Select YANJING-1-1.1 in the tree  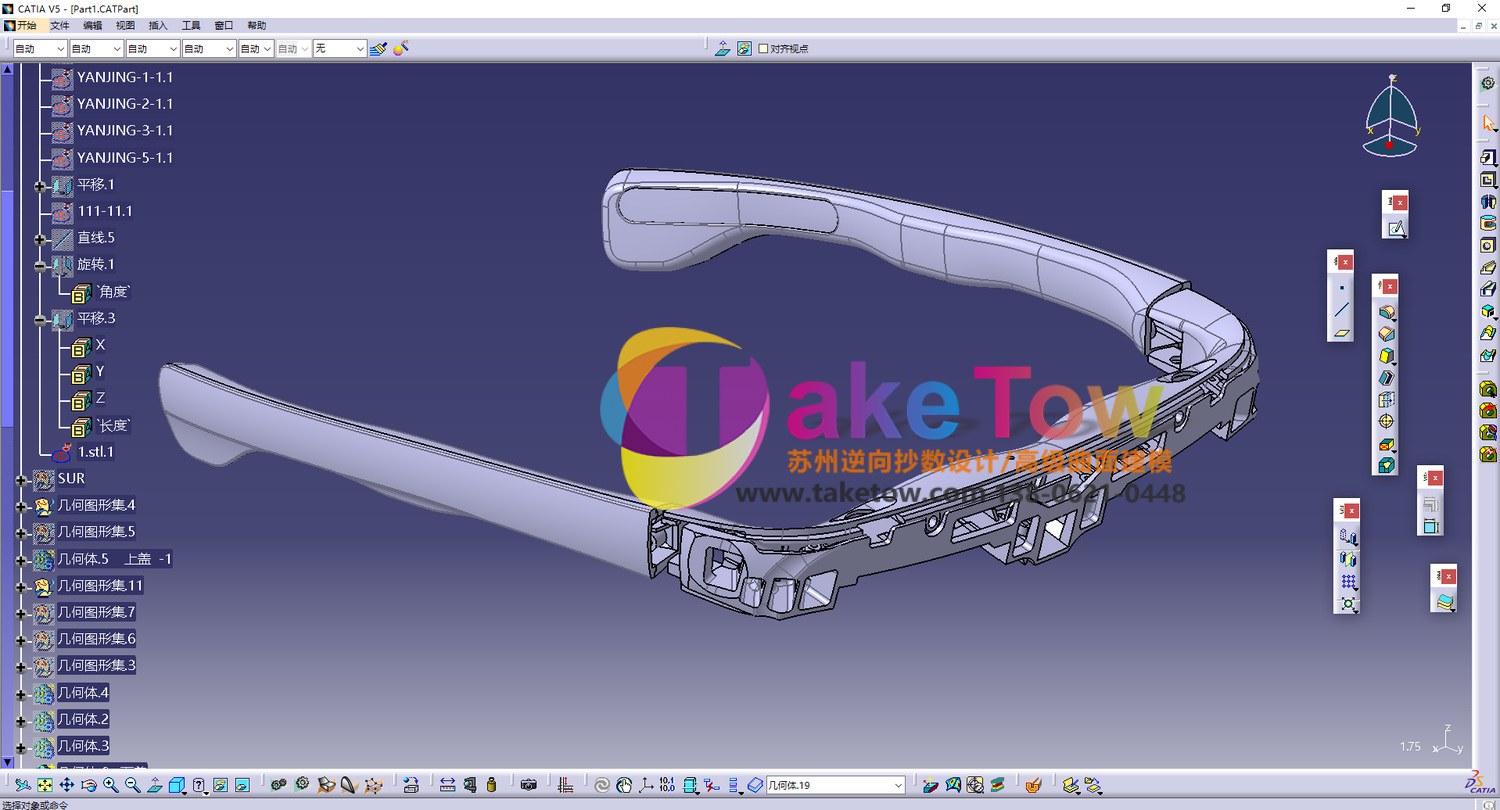125,77
